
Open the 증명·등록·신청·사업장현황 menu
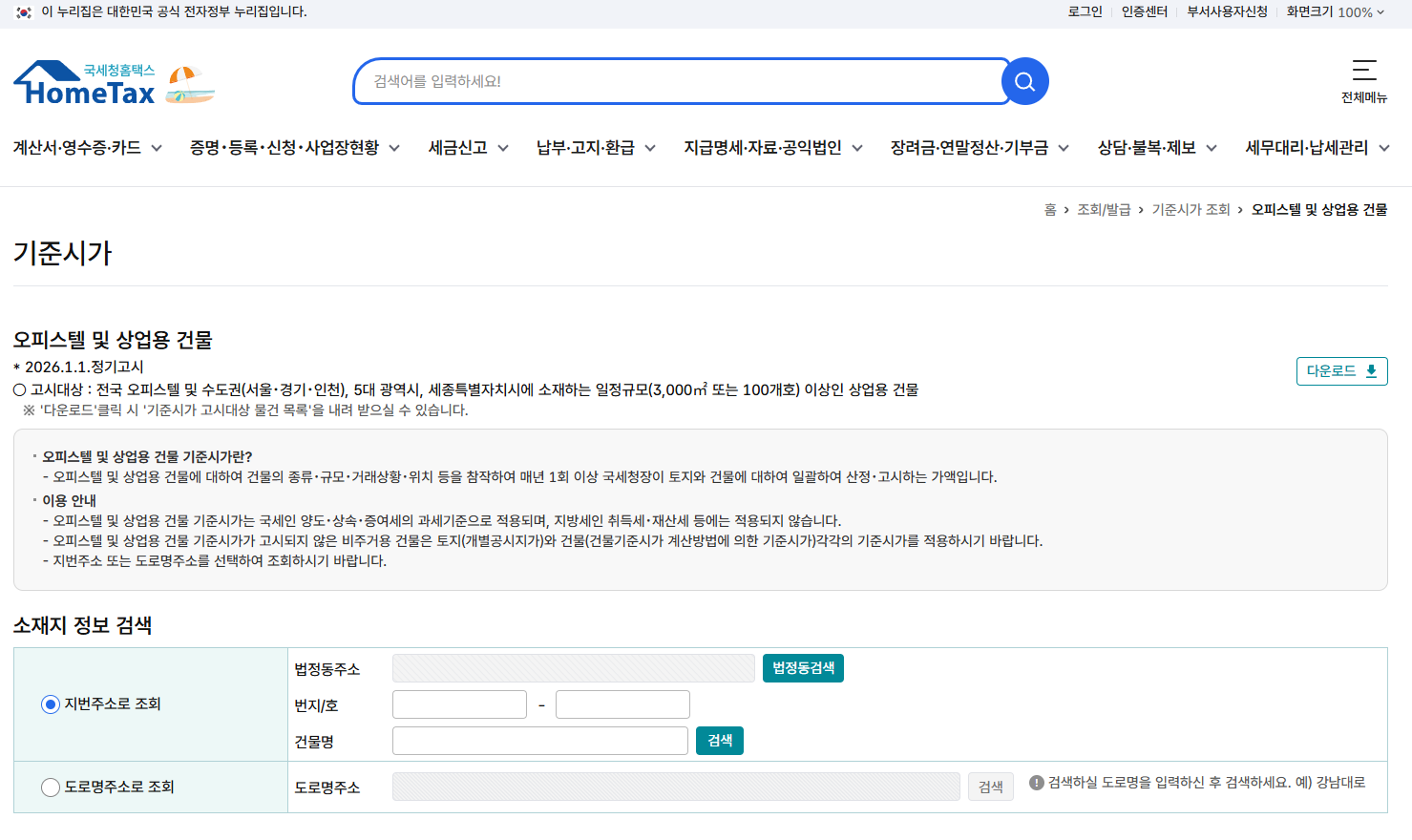285,148
